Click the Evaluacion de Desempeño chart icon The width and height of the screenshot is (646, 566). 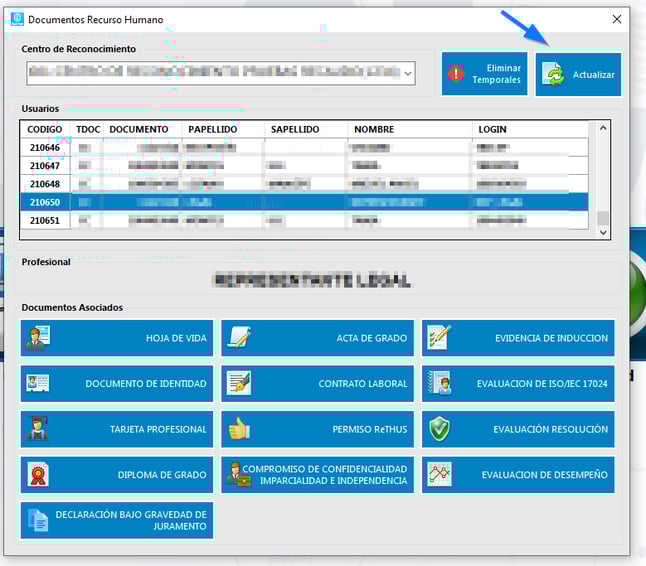tap(439, 475)
